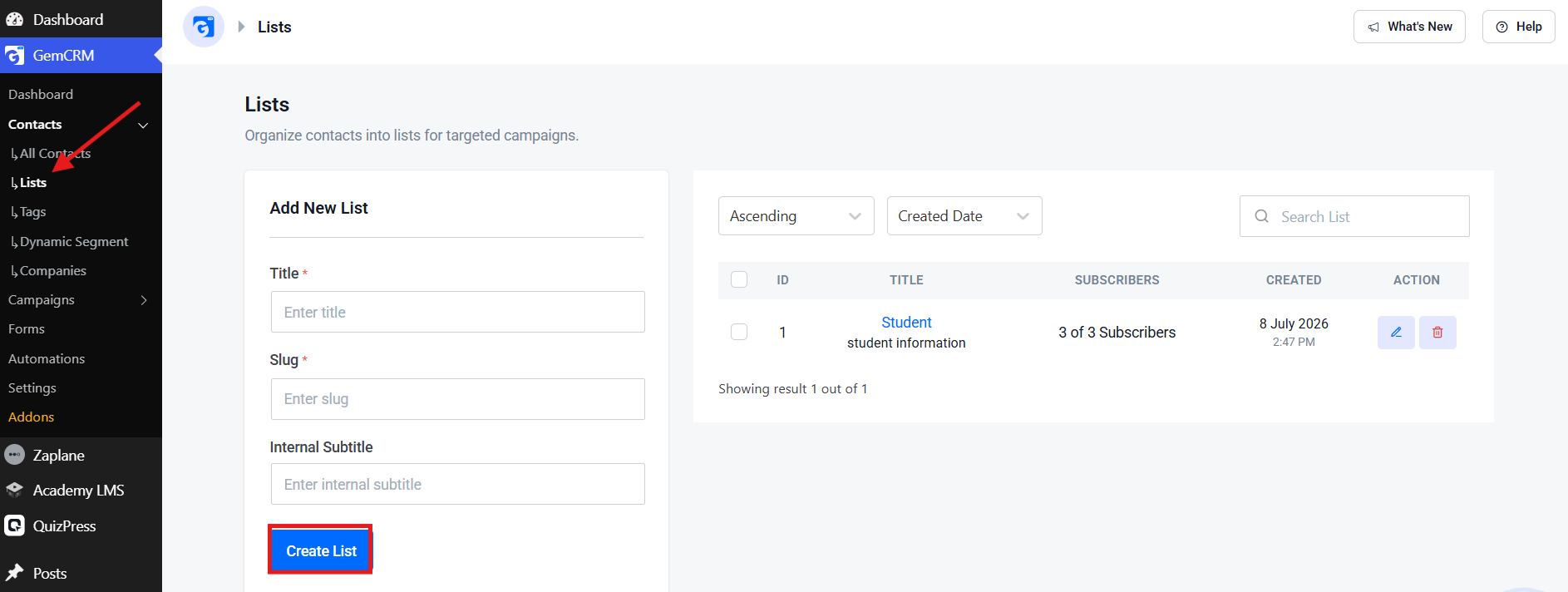
Task: Click the ID column header
Action: point(782,280)
